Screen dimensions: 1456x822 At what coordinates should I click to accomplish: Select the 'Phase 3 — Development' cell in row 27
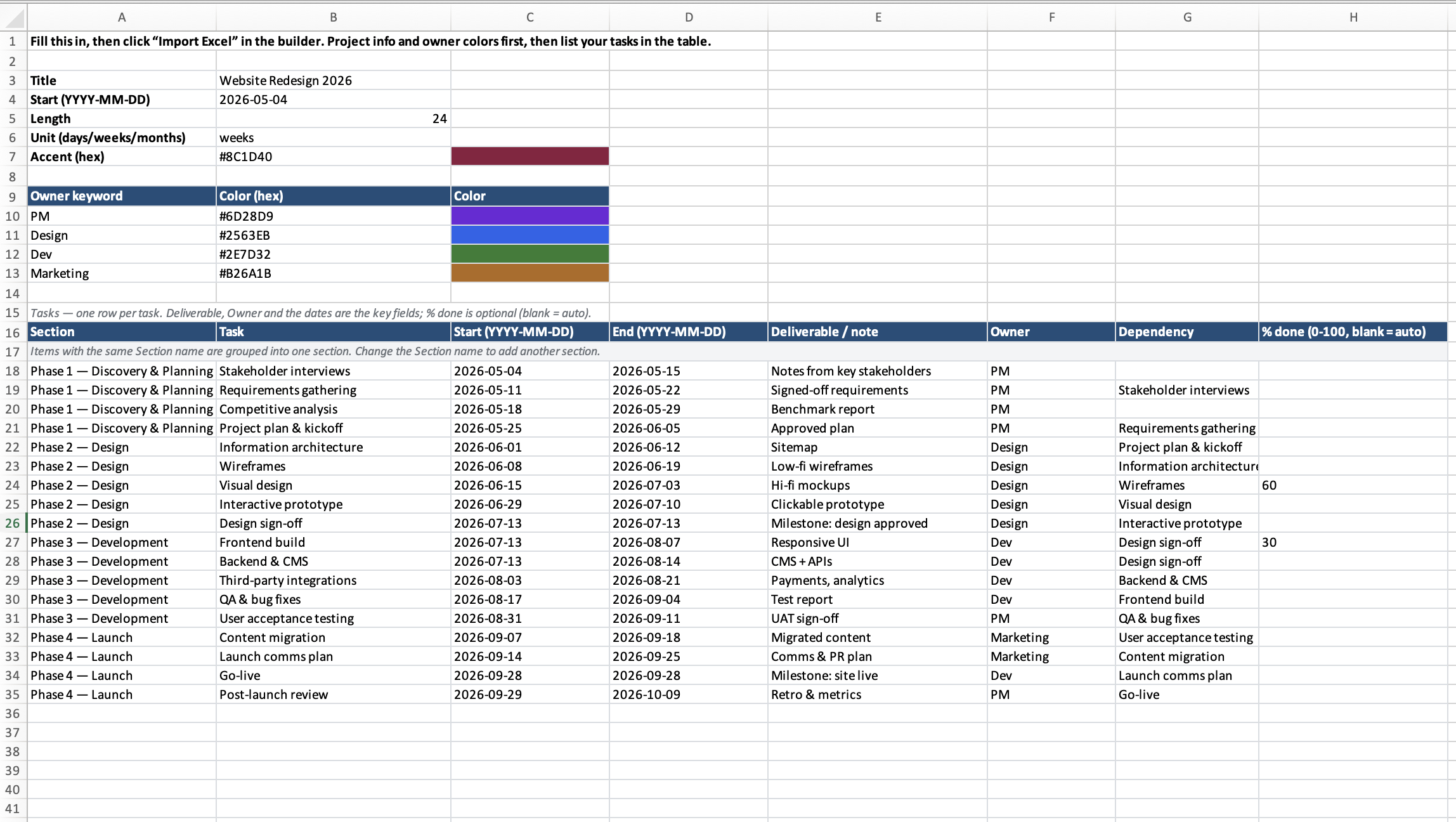coord(122,542)
